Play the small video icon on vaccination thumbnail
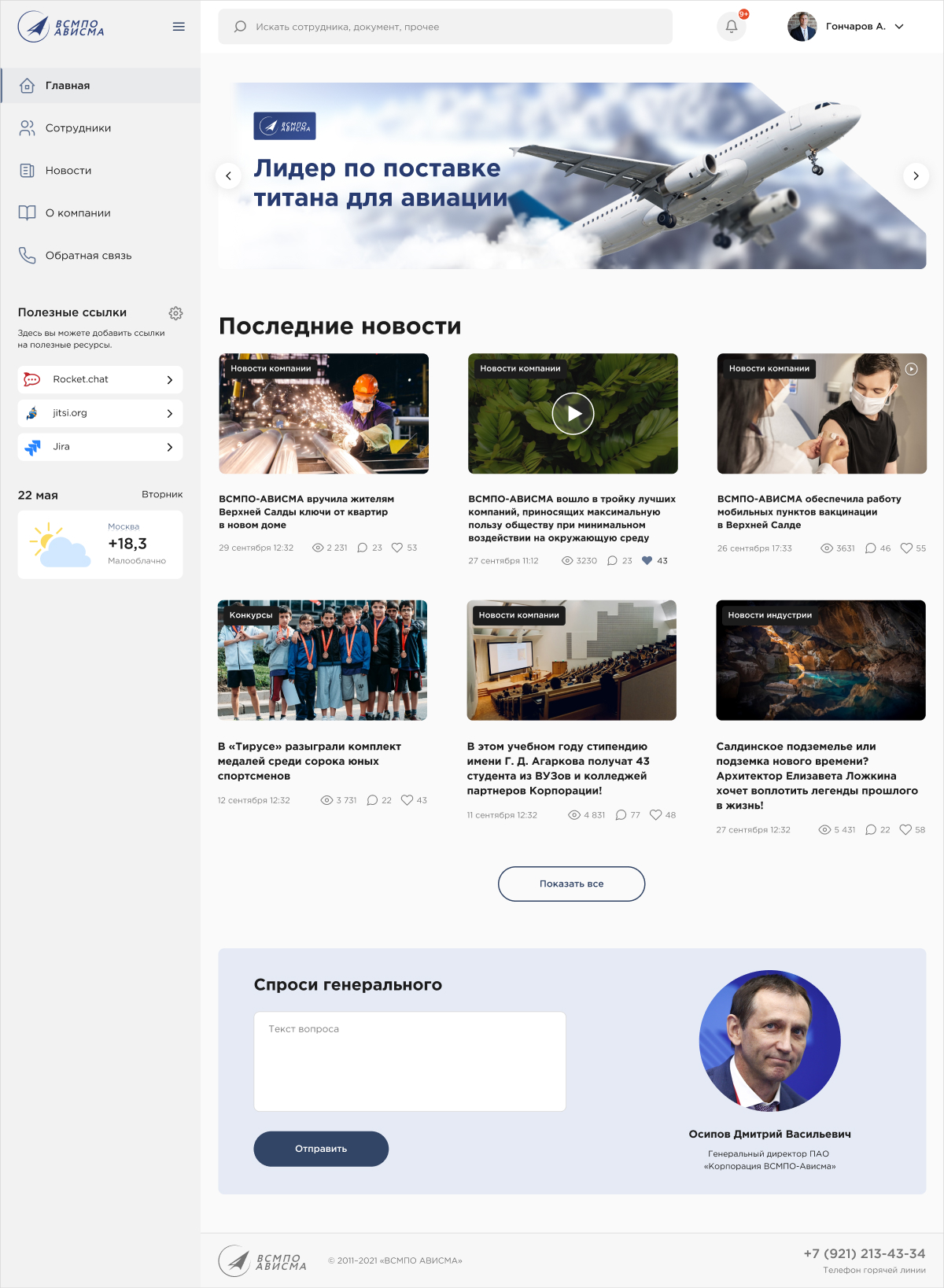Screen dimensions: 944x1288 (911, 369)
